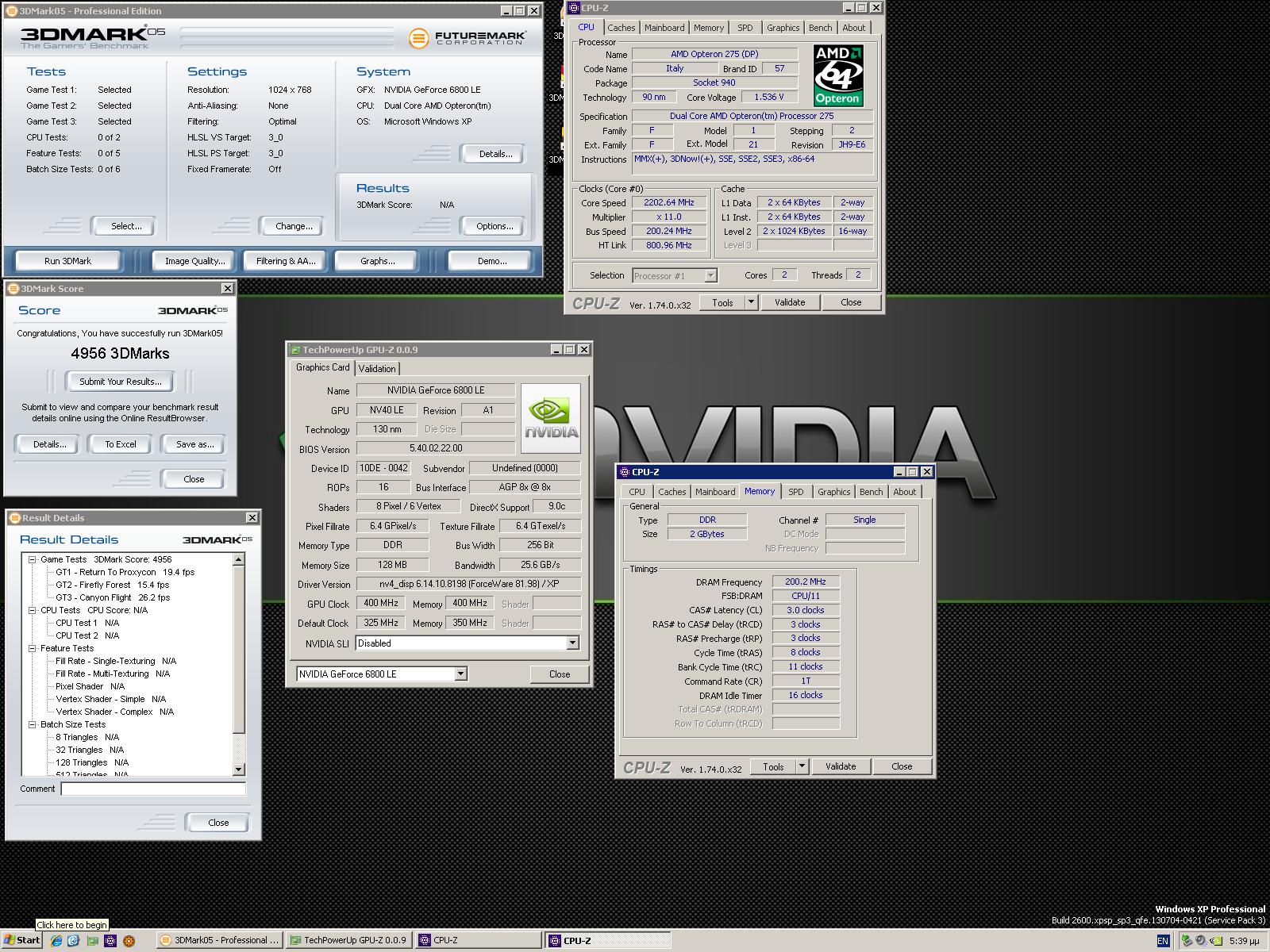The width and height of the screenshot is (1270, 952).
Task: Open the Start menu
Action: 21,940
